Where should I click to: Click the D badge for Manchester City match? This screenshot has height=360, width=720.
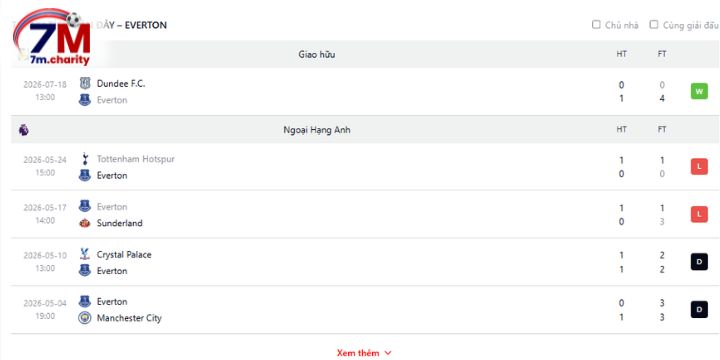[x=699, y=310]
